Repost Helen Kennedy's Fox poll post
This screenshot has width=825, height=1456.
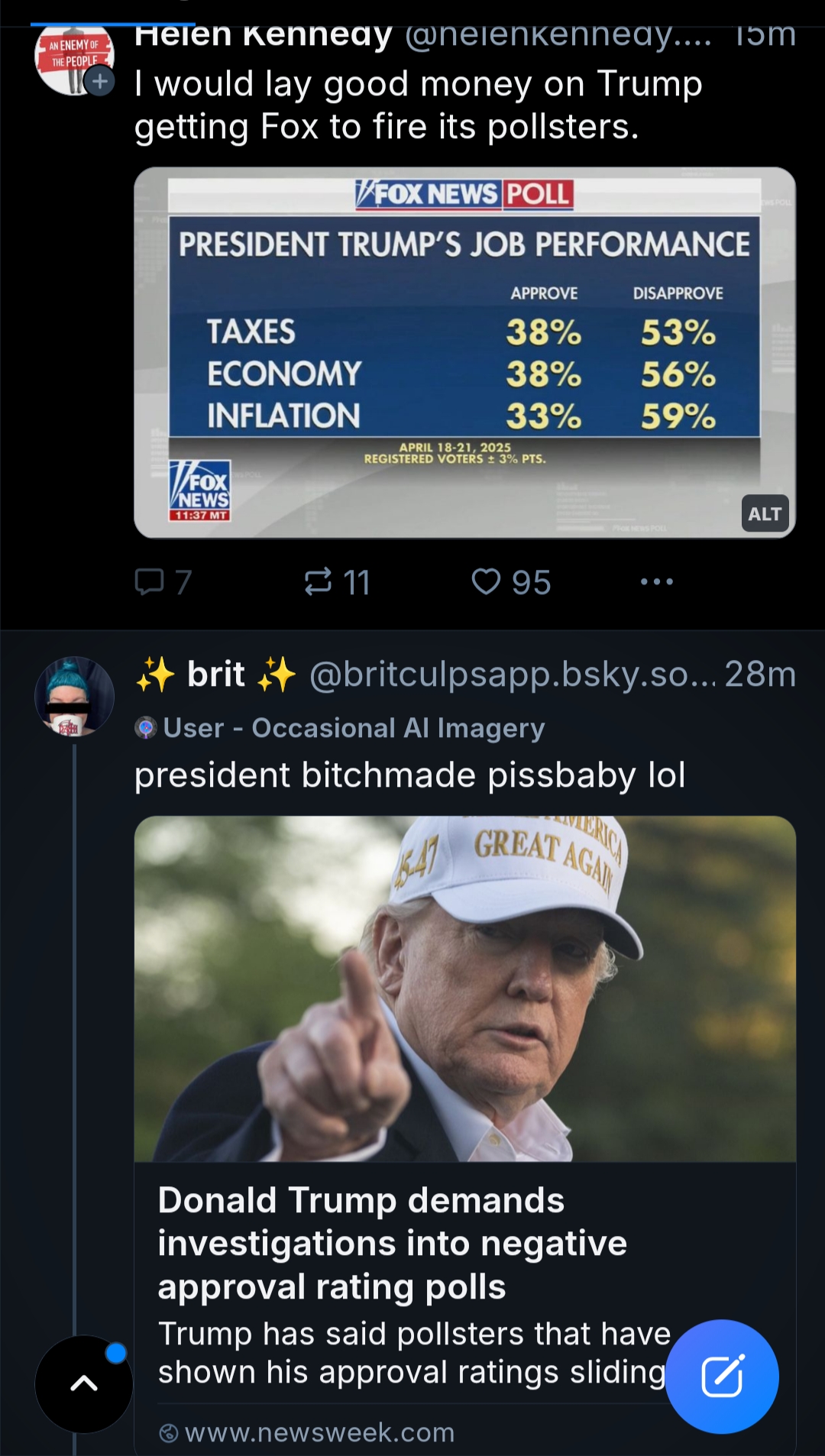(x=337, y=582)
